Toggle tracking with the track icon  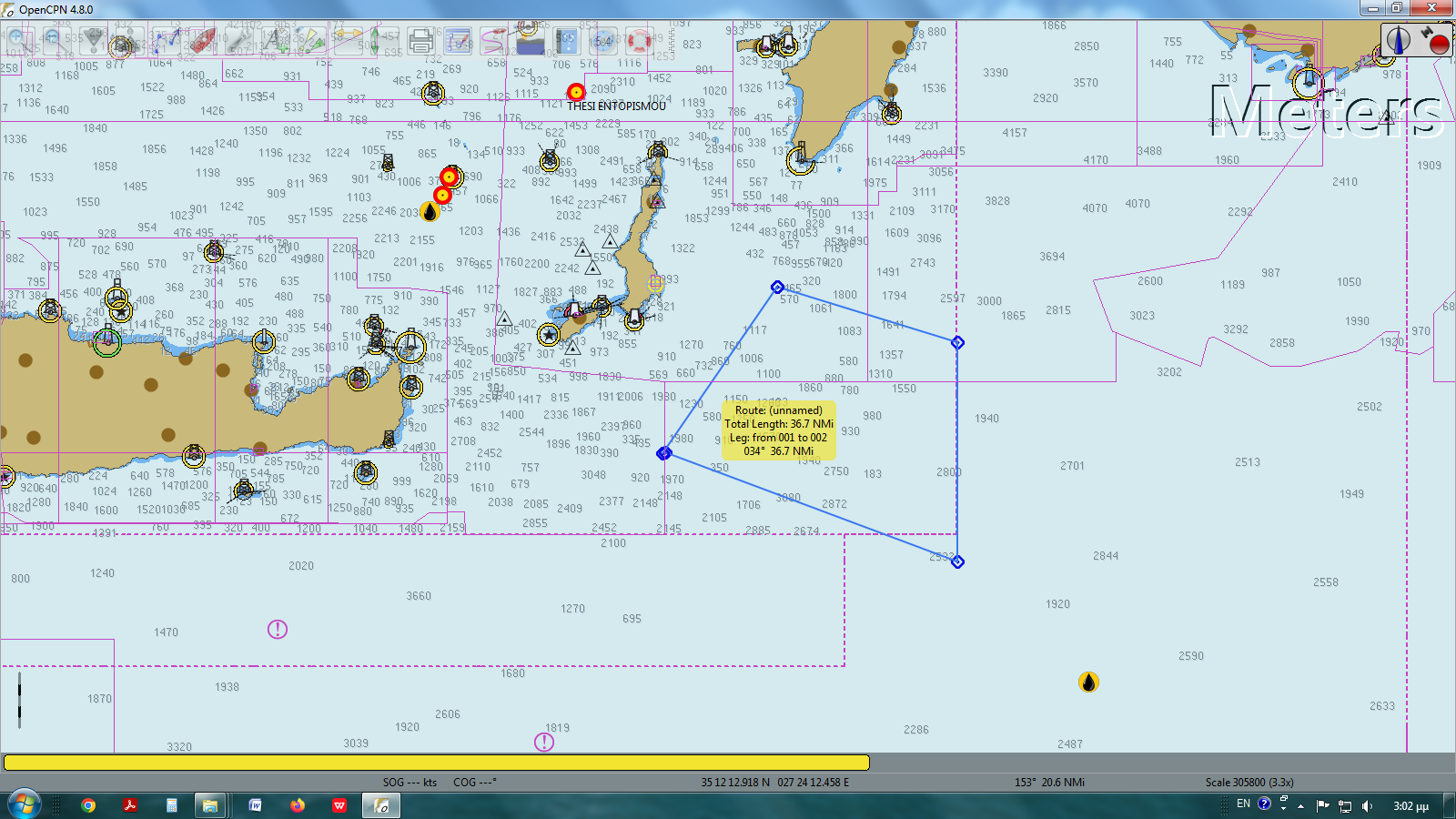(492, 40)
